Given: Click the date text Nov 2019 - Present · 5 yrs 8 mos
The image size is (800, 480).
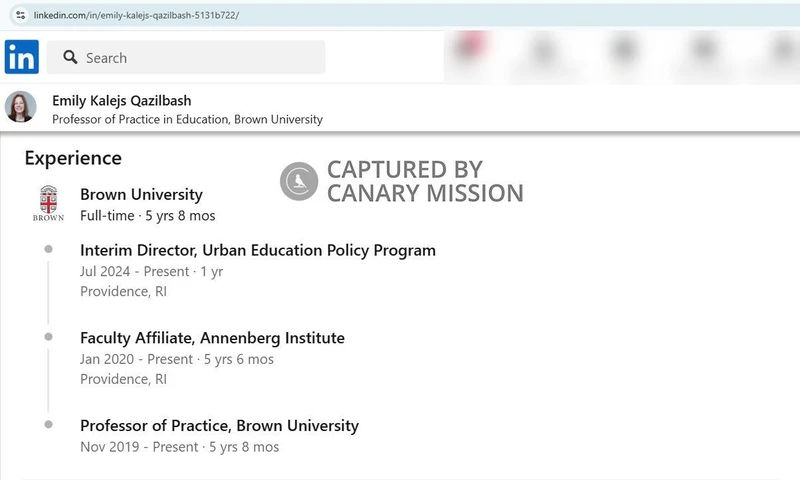Looking at the screenshot, I should pyautogui.click(x=180, y=447).
